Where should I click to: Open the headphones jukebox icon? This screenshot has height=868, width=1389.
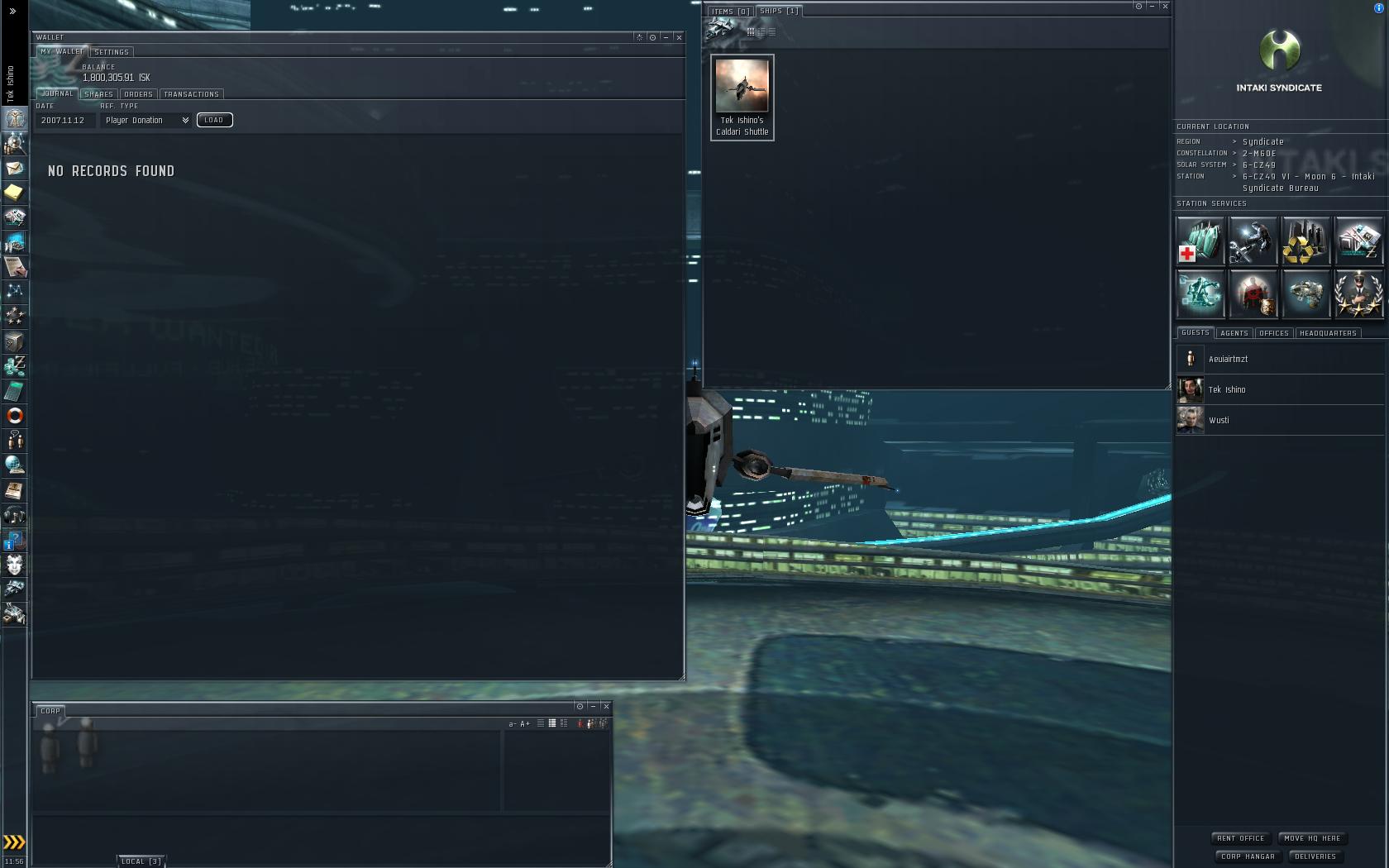click(15, 515)
